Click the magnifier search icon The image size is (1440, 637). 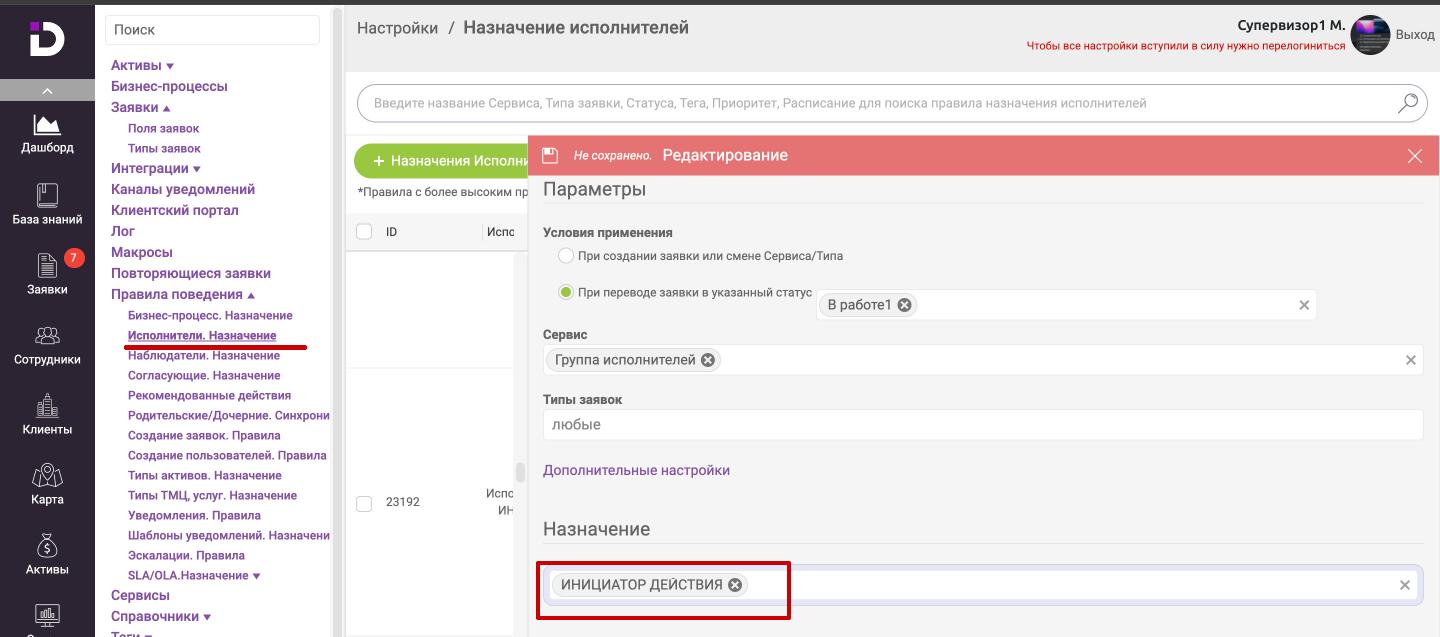coord(1408,103)
